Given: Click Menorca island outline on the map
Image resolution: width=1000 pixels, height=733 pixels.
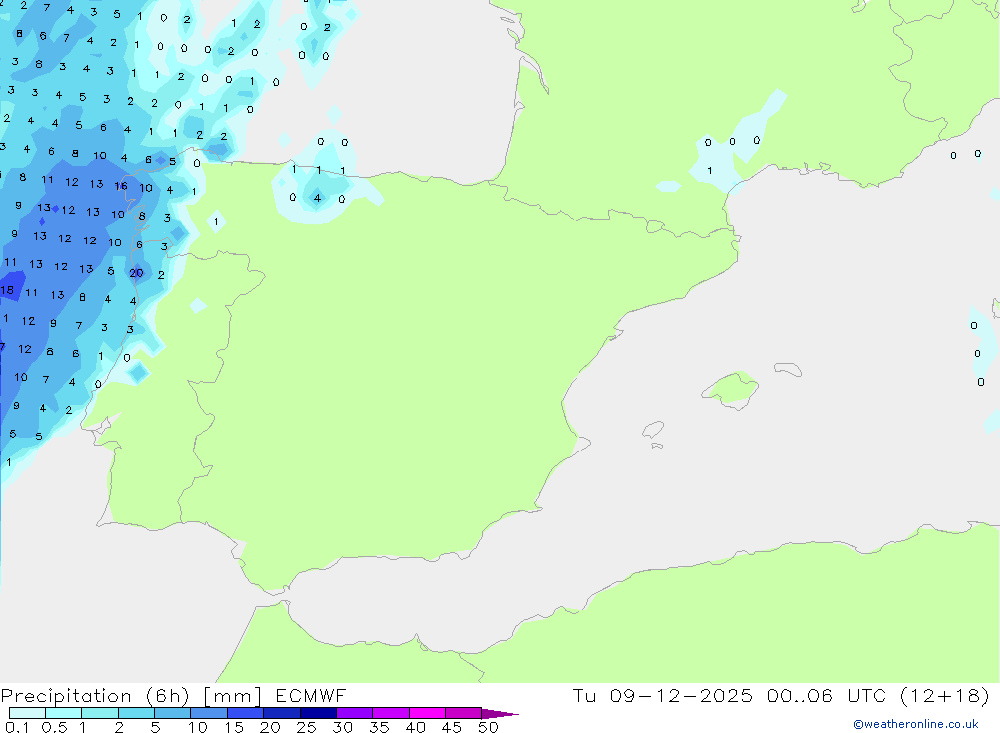Looking at the screenshot, I should 788,369.
